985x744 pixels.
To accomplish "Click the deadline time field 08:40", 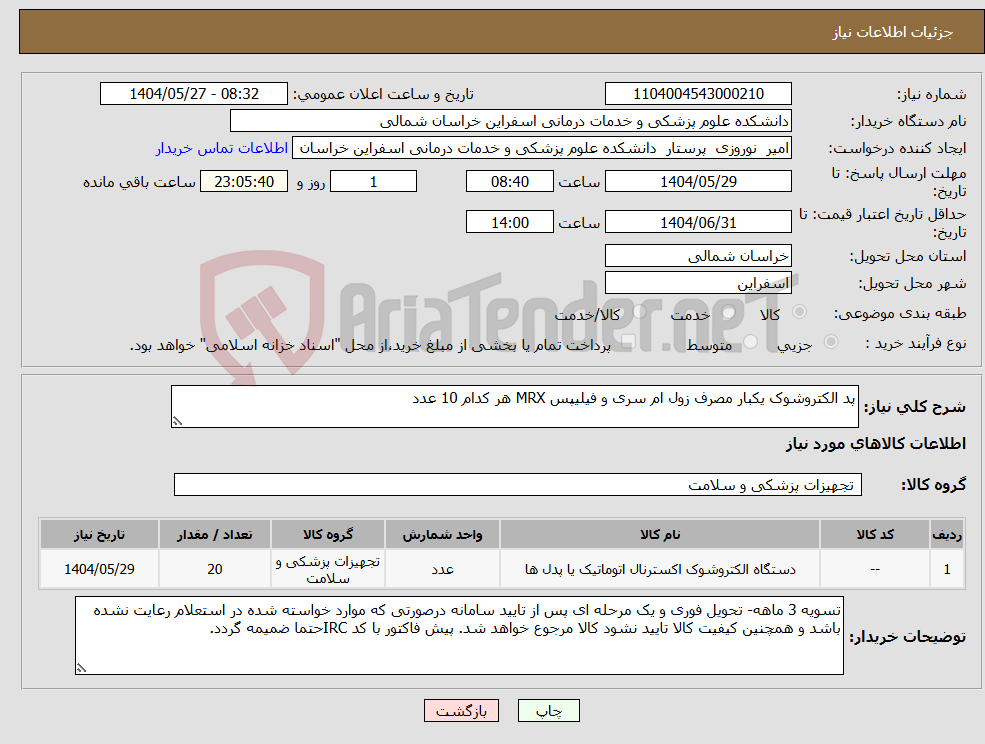I will 509,182.
